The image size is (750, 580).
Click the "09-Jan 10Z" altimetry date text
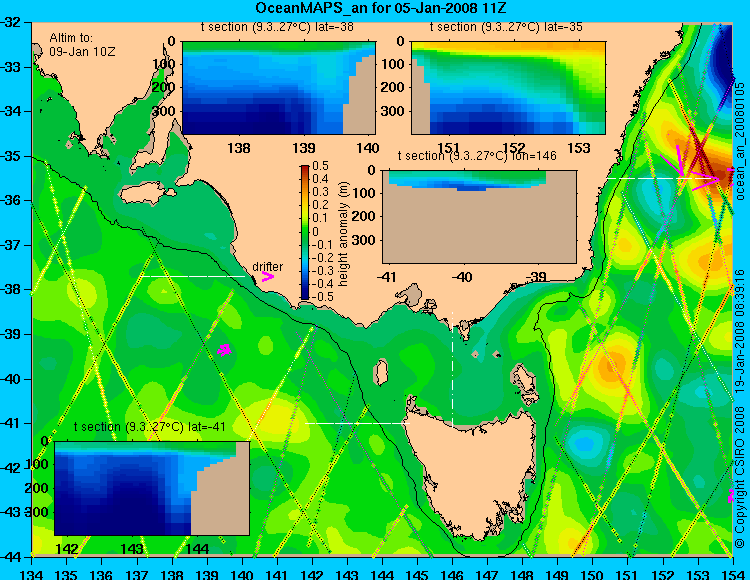pos(82,52)
